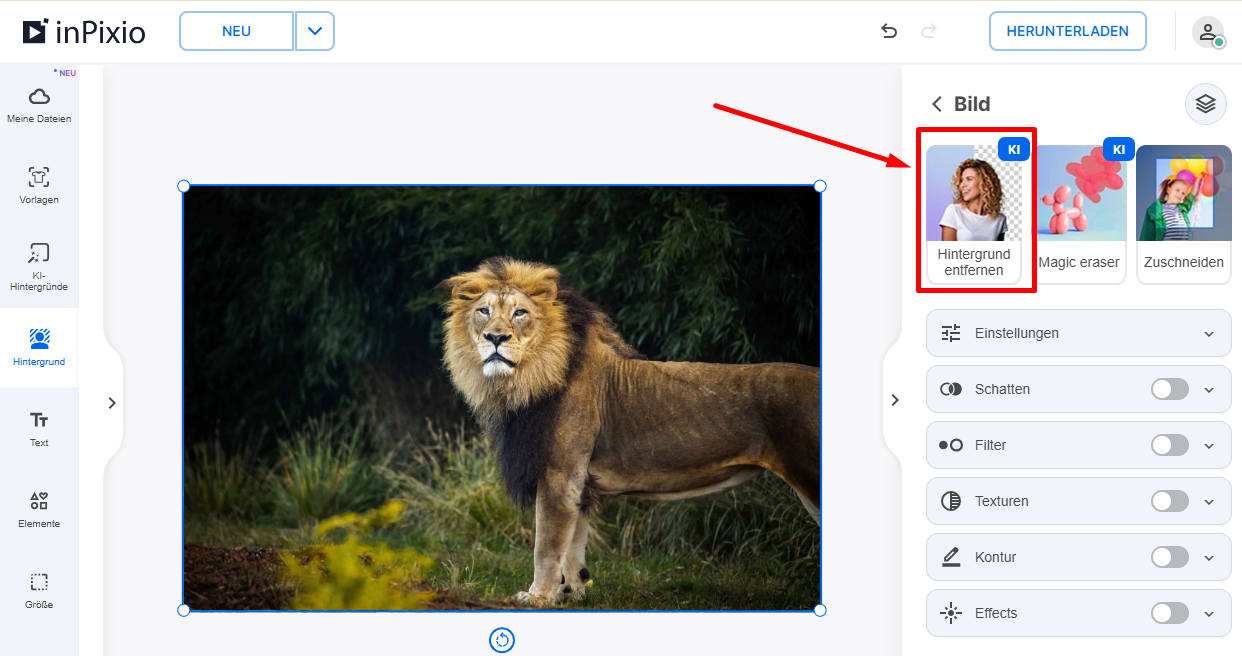Open KI-Hintergründe sidebar tool
1242x656 pixels.
coord(39,267)
